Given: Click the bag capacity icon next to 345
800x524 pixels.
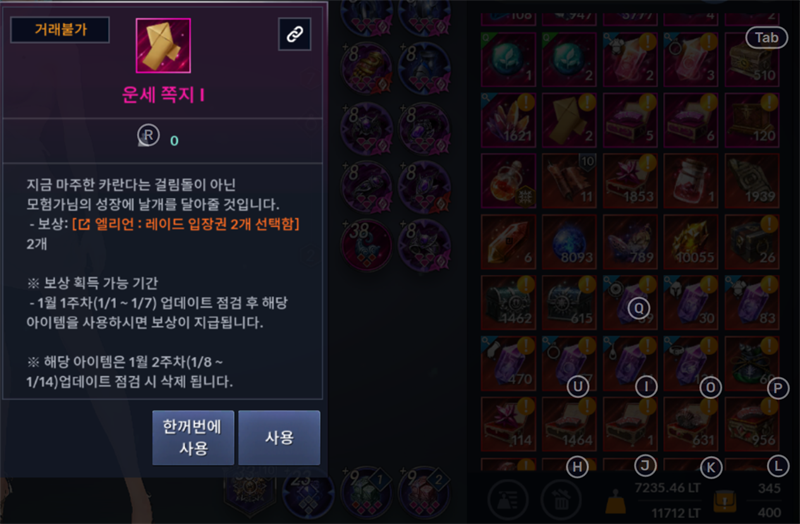Looking at the screenshot, I should pyautogui.click(x=724, y=501).
